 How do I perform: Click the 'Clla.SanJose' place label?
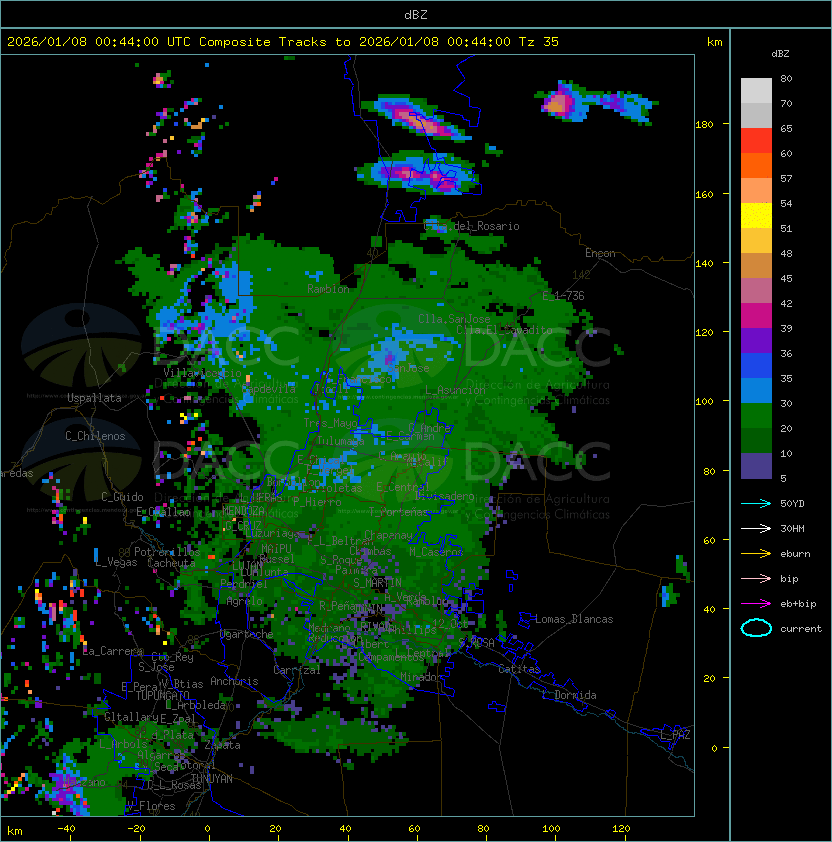454,319
